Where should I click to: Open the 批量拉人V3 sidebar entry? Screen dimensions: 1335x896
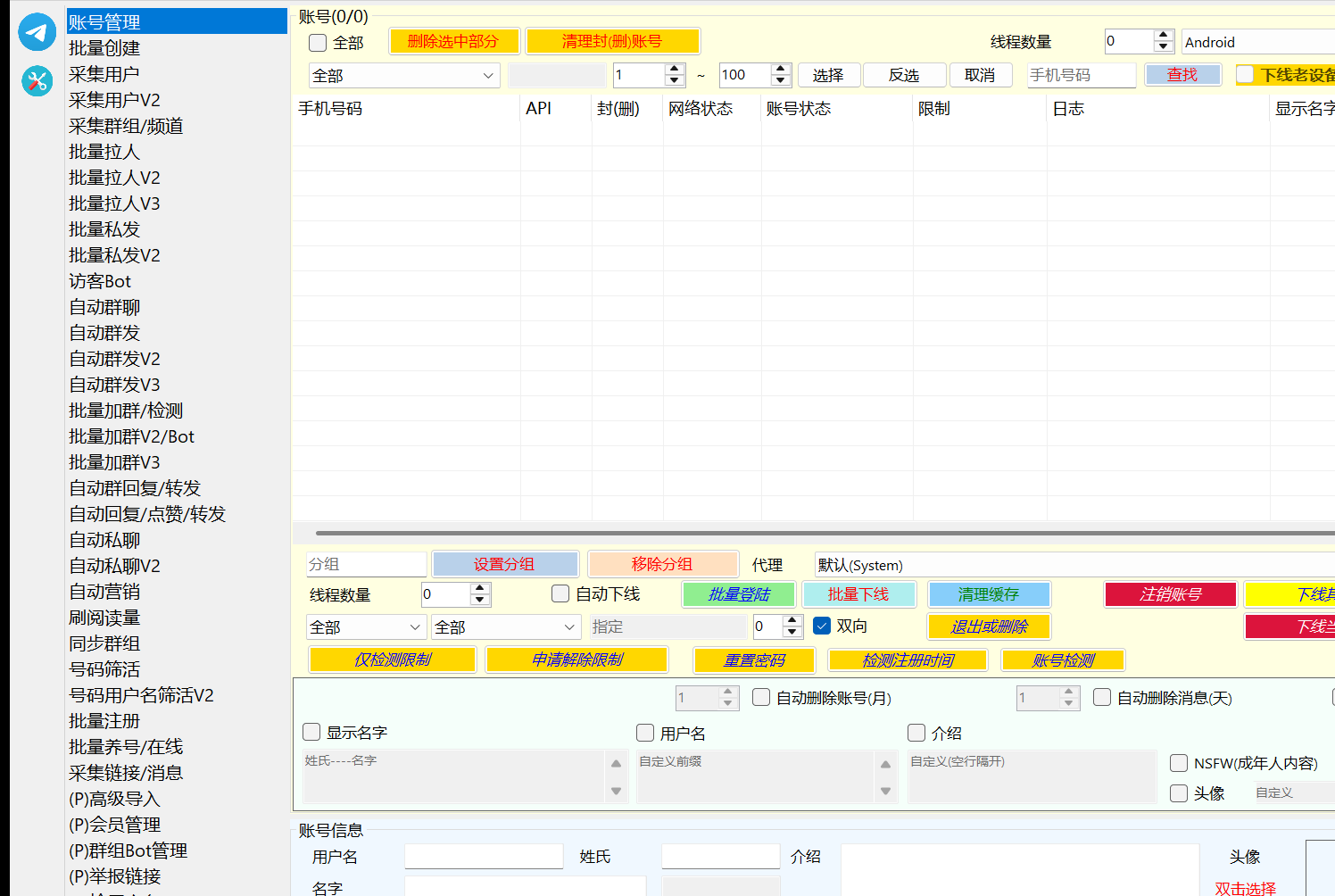click(x=114, y=203)
